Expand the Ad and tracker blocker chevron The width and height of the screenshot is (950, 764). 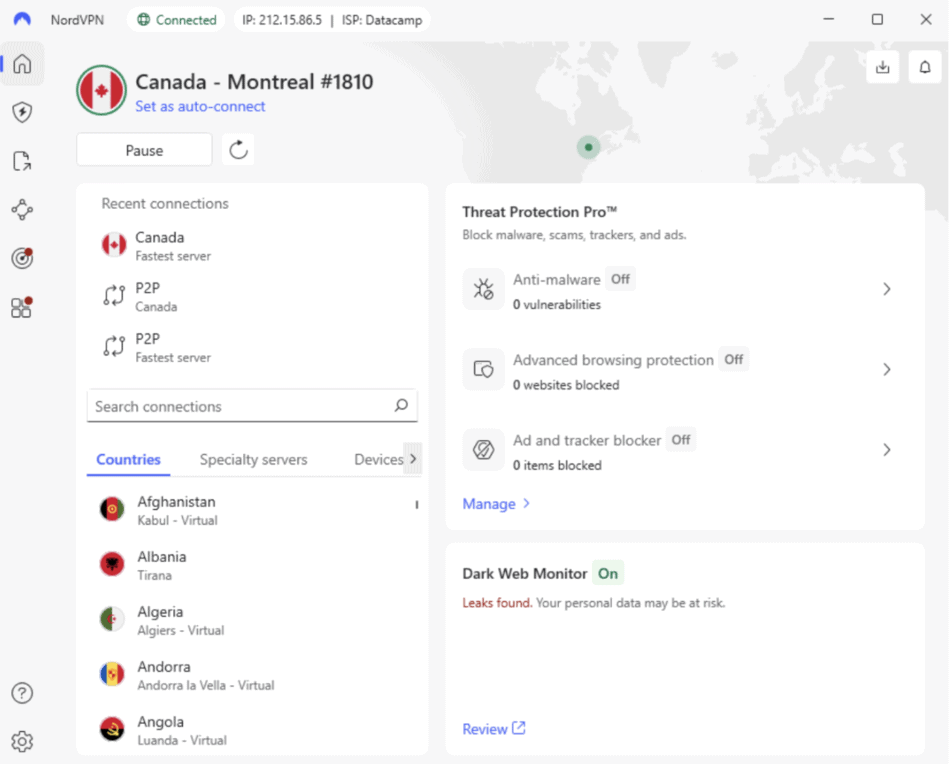click(x=886, y=450)
